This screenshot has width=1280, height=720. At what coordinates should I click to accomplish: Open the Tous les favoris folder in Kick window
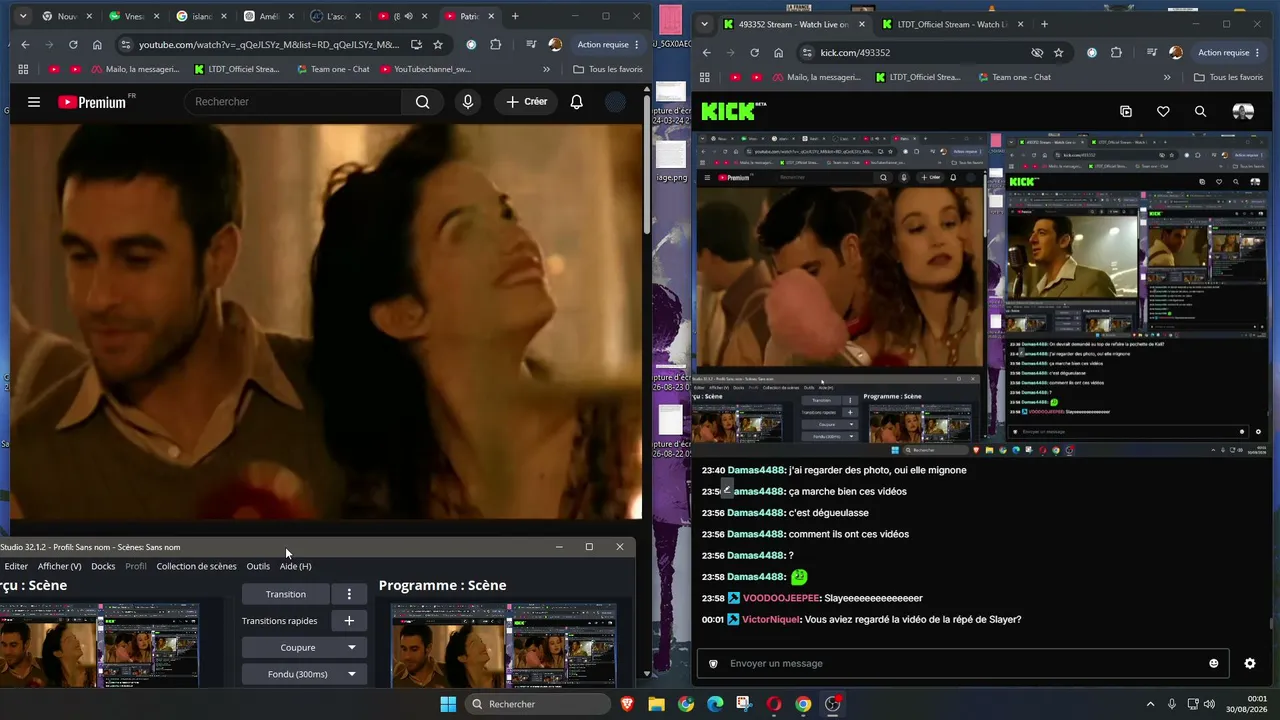(1228, 77)
